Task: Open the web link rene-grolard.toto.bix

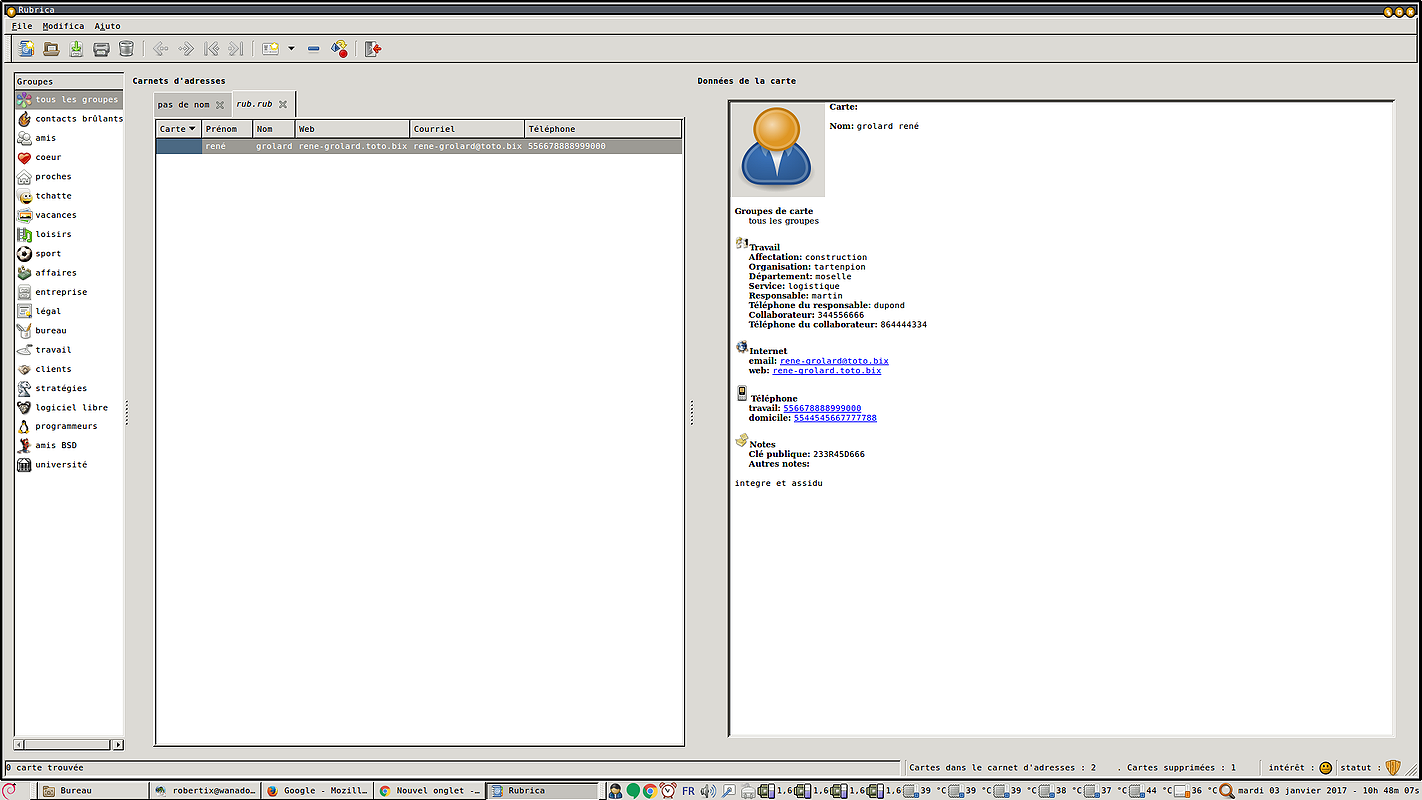Action: click(x=827, y=371)
